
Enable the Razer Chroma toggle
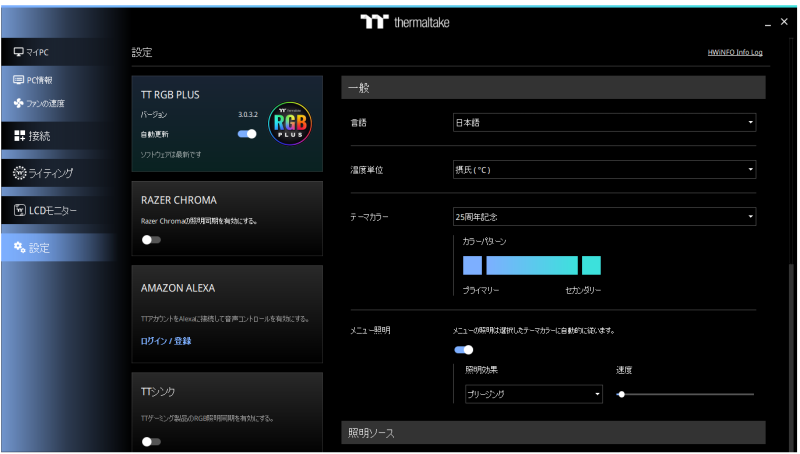point(151,240)
